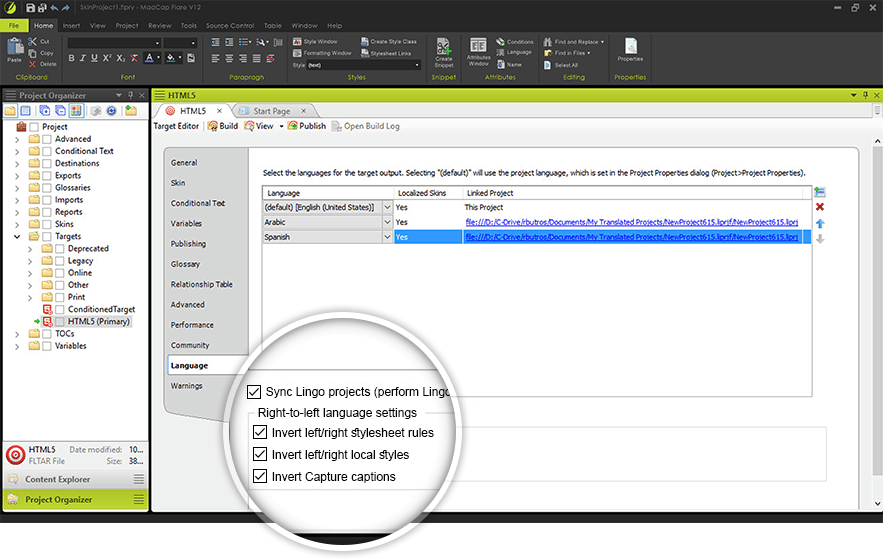
Task: Click the red Delete X in the Clipboard group
Action: [x=33, y=64]
